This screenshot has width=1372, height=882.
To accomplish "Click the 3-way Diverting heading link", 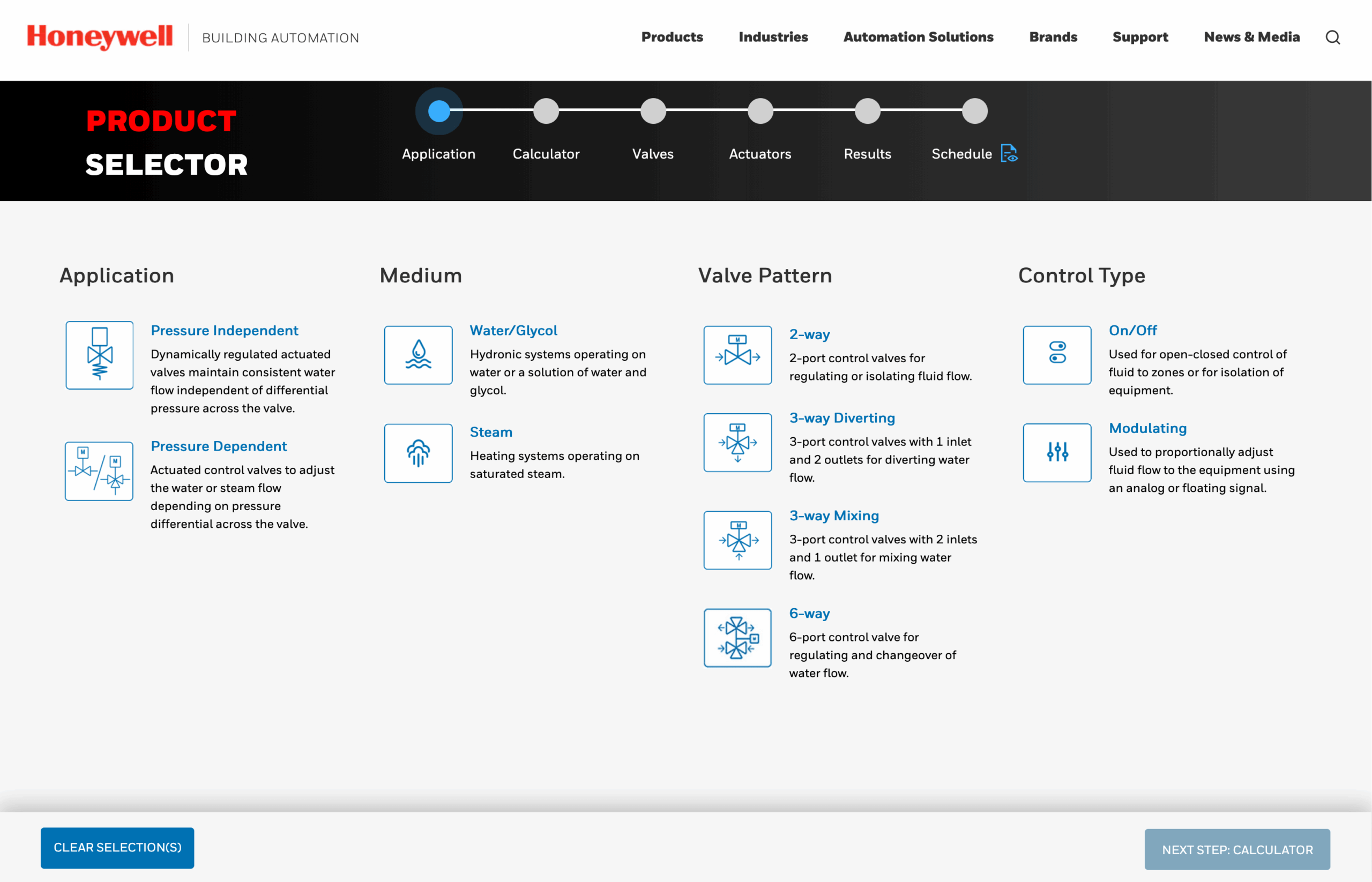I will 842,418.
